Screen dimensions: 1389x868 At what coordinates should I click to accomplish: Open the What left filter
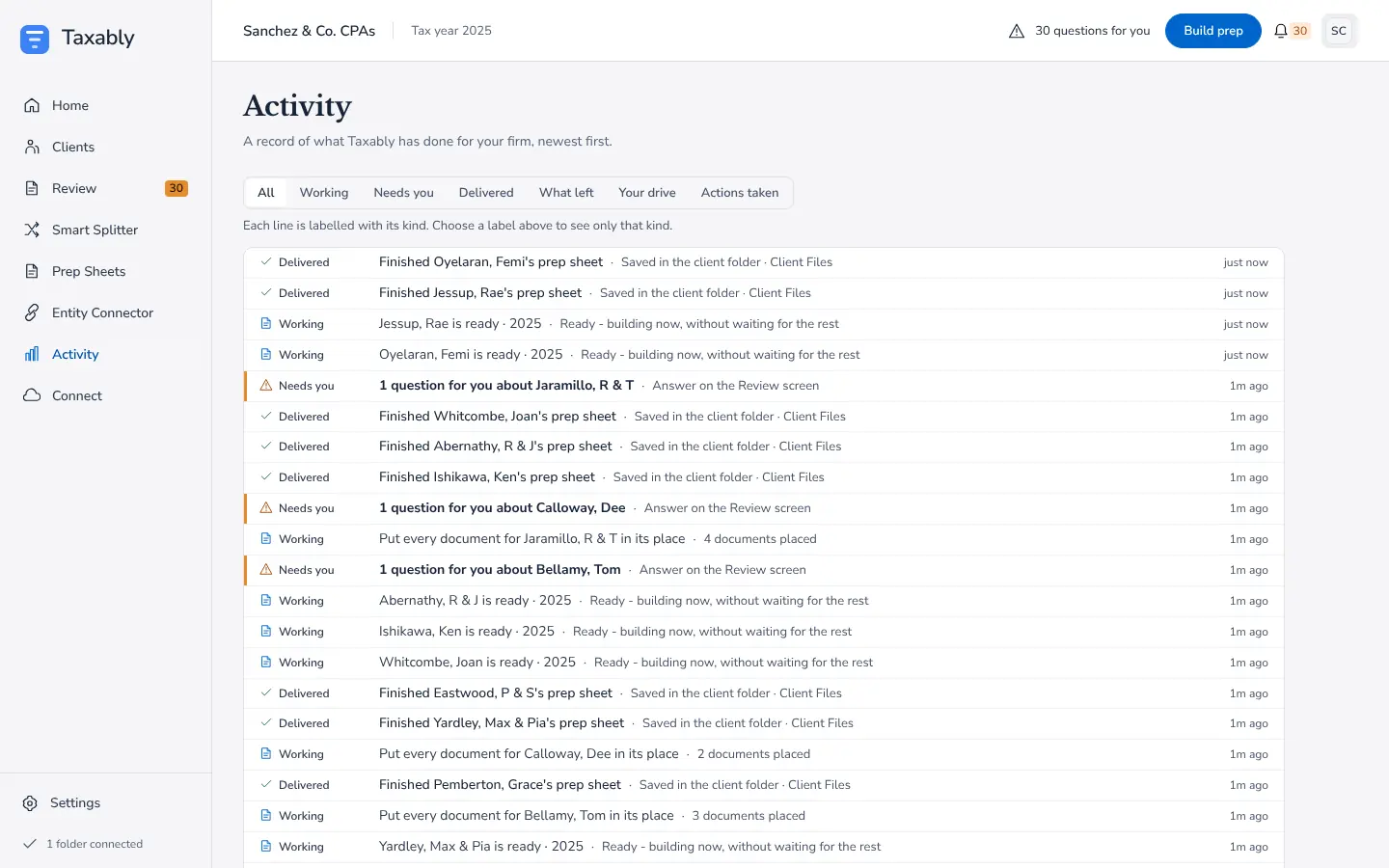click(x=566, y=193)
